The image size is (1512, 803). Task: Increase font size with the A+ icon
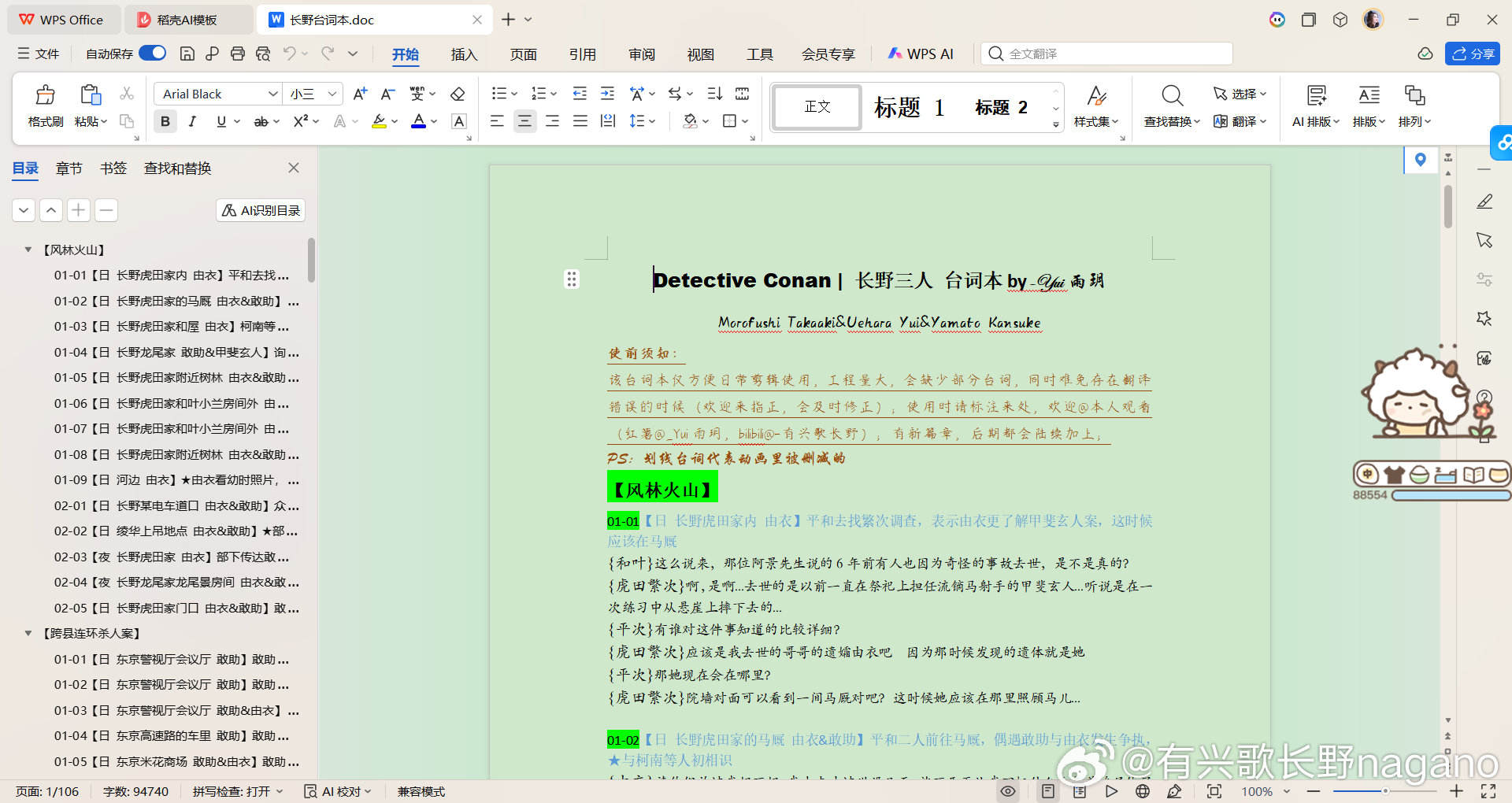pyautogui.click(x=360, y=94)
